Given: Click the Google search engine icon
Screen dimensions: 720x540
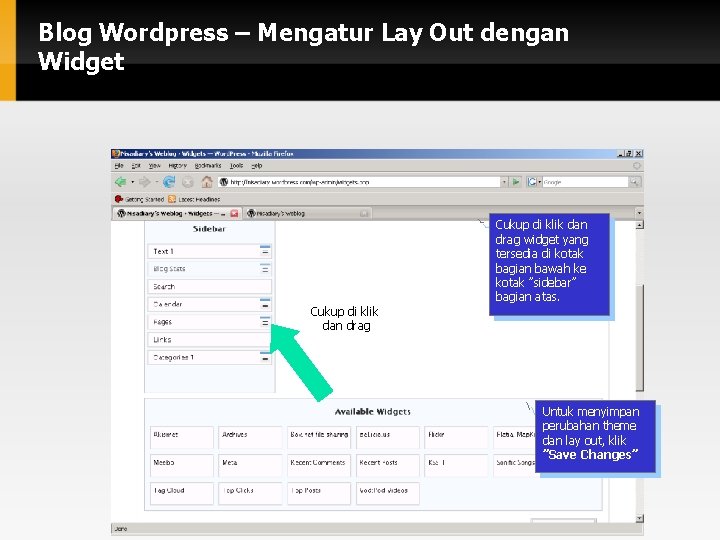Looking at the screenshot, I should point(532,182).
